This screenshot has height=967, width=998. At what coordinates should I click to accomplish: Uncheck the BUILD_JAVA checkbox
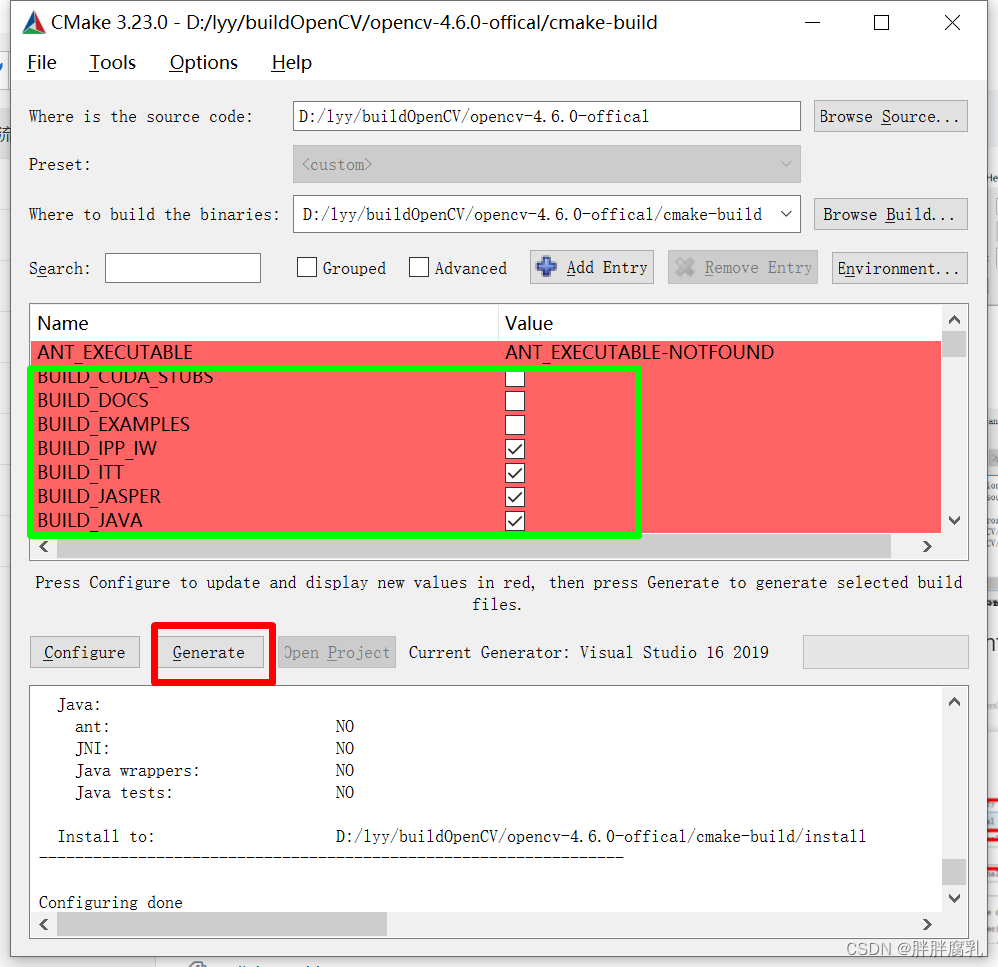[514, 520]
